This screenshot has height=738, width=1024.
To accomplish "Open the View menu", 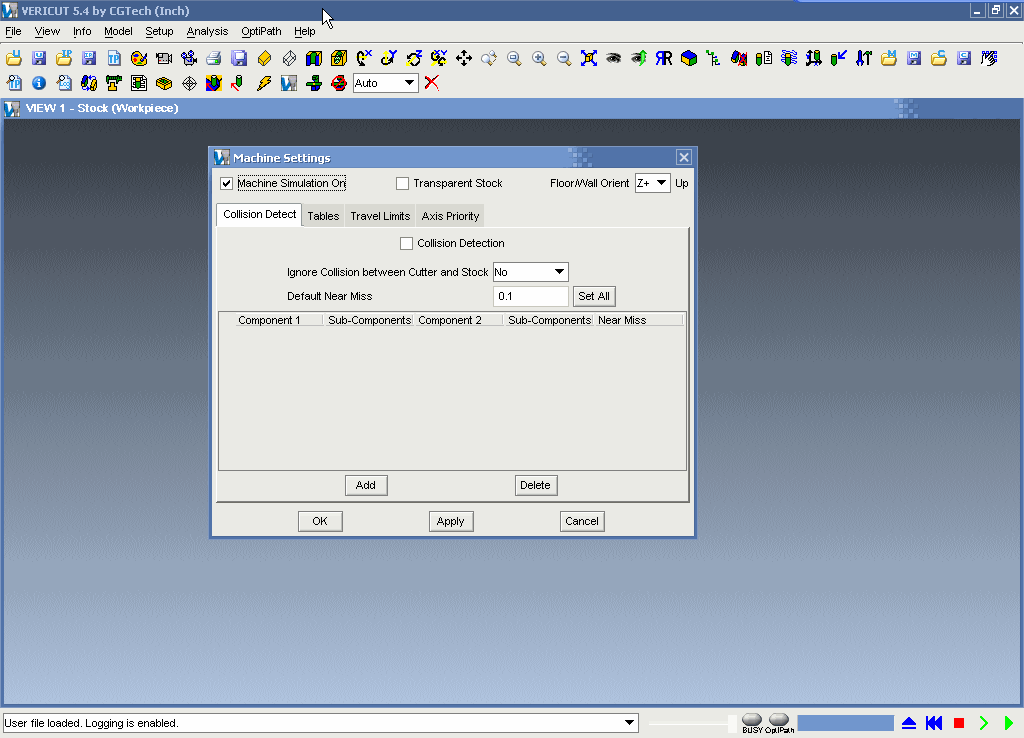I will click(x=47, y=31).
